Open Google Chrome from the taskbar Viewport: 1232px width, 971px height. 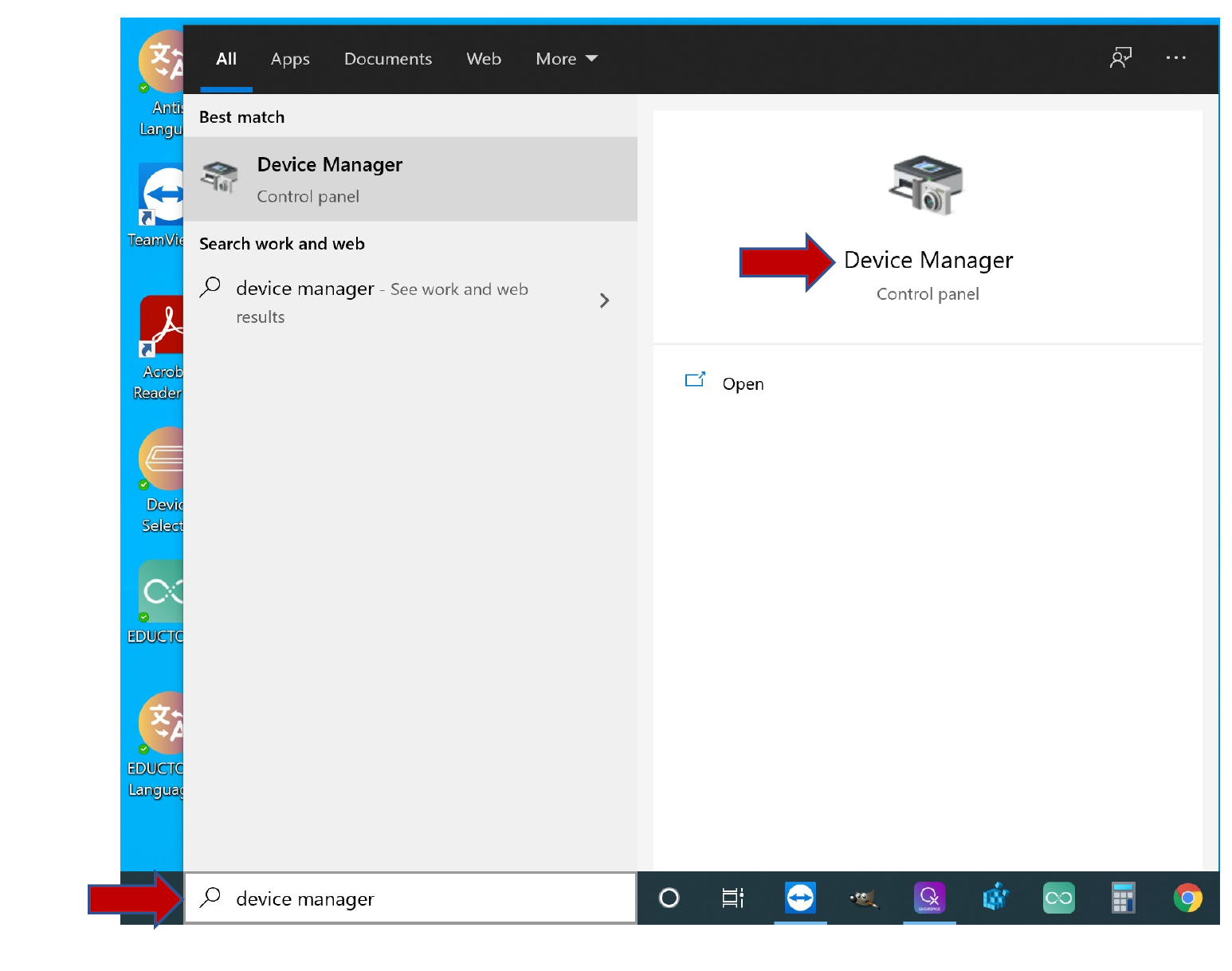1187,898
